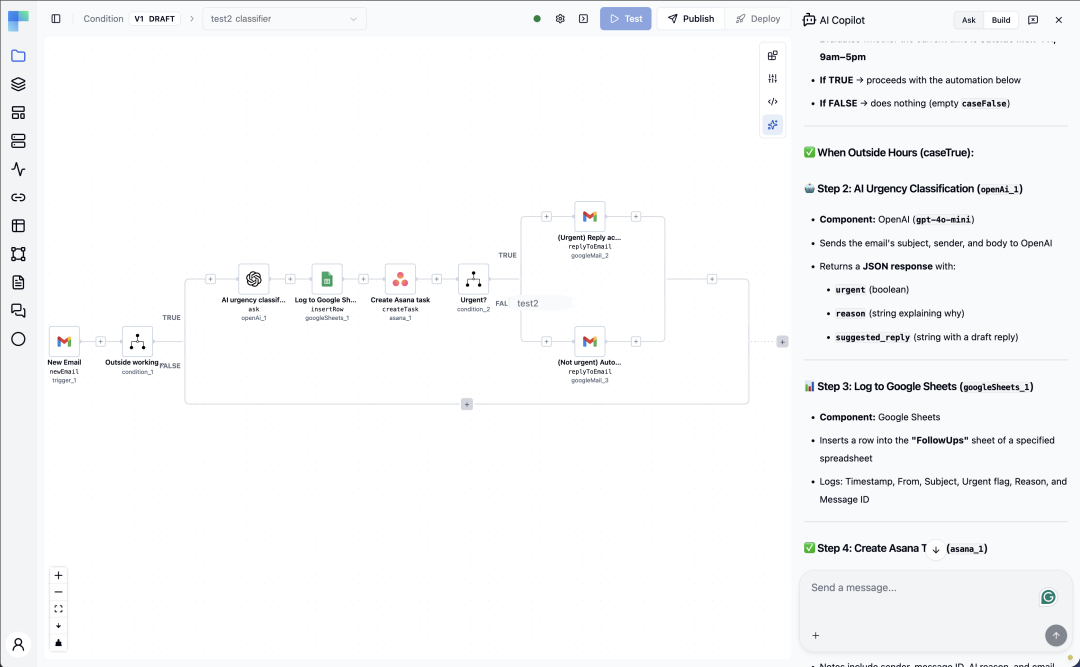
Task: Open the code view icon on canvas
Action: coord(773,101)
